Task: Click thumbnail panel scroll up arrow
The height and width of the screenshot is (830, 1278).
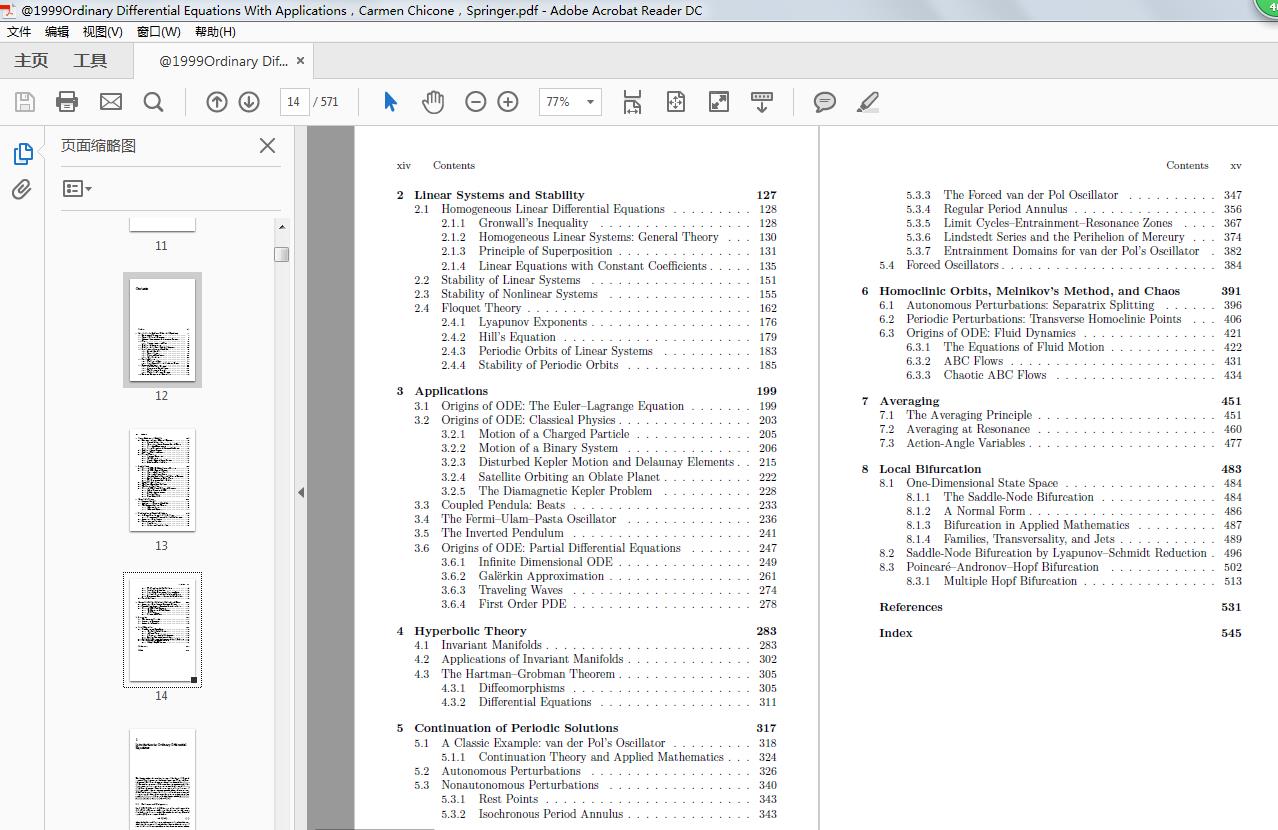Action: point(282,227)
